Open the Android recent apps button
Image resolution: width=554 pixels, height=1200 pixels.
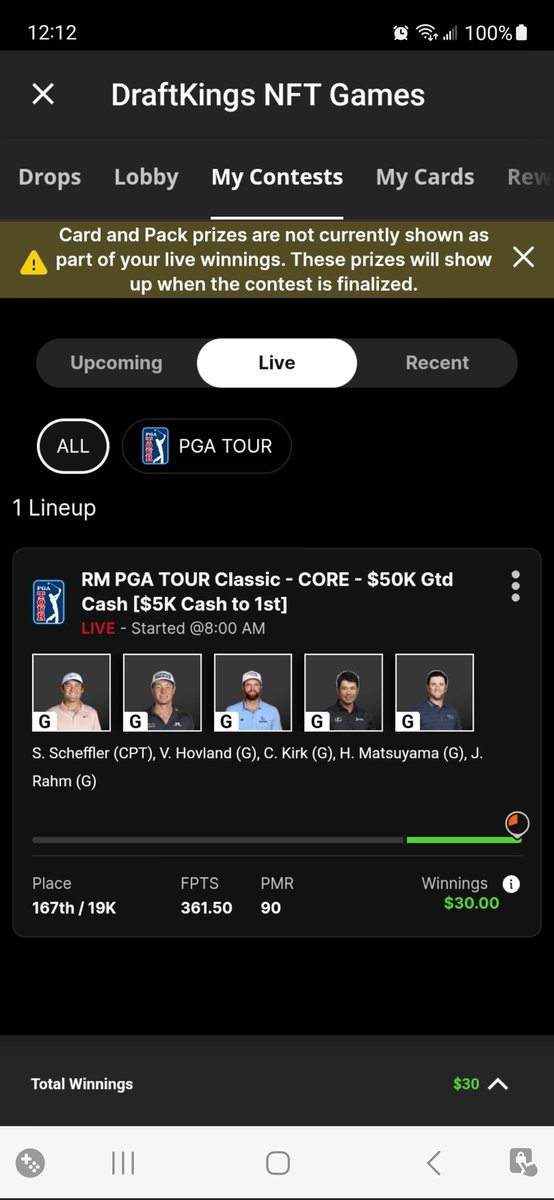pos(123,1162)
